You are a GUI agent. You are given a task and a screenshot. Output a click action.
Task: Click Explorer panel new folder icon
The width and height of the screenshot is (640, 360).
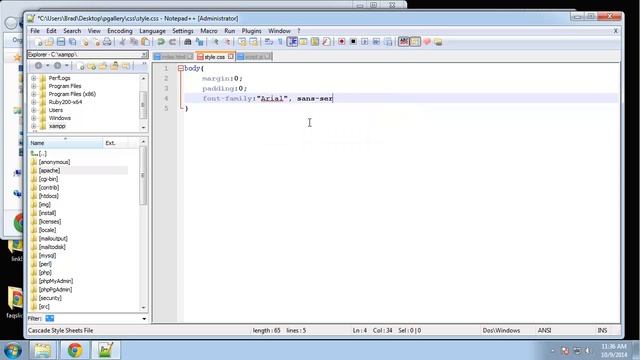coord(91,66)
